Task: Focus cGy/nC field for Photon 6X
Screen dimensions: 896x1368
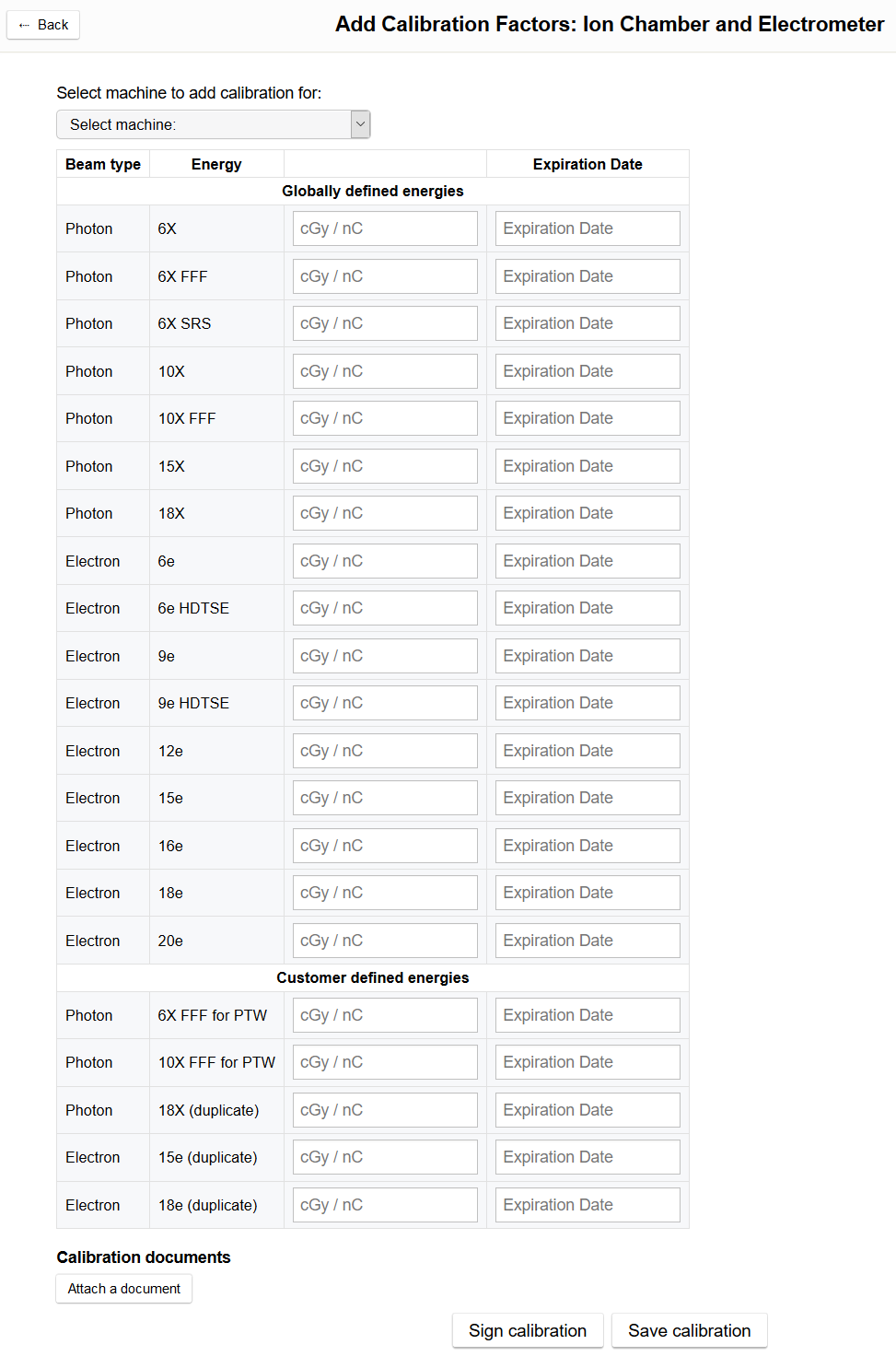Action: [x=385, y=228]
